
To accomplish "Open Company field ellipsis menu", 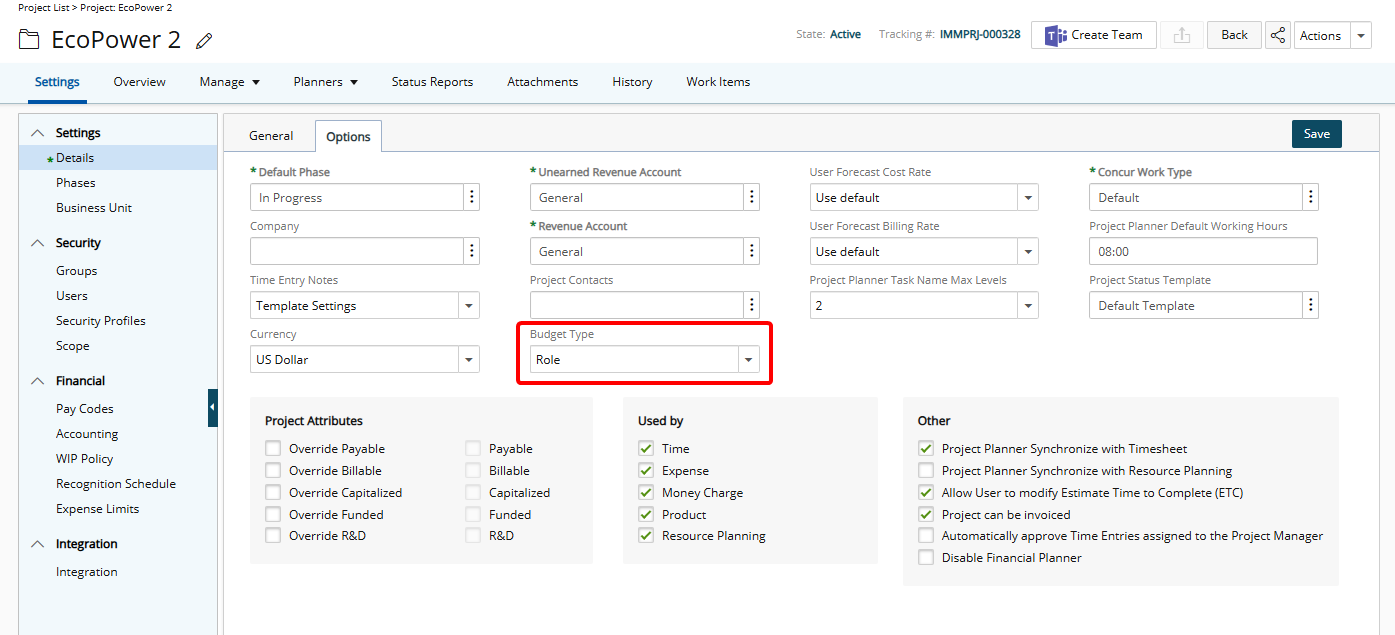I will pos(472,251).
